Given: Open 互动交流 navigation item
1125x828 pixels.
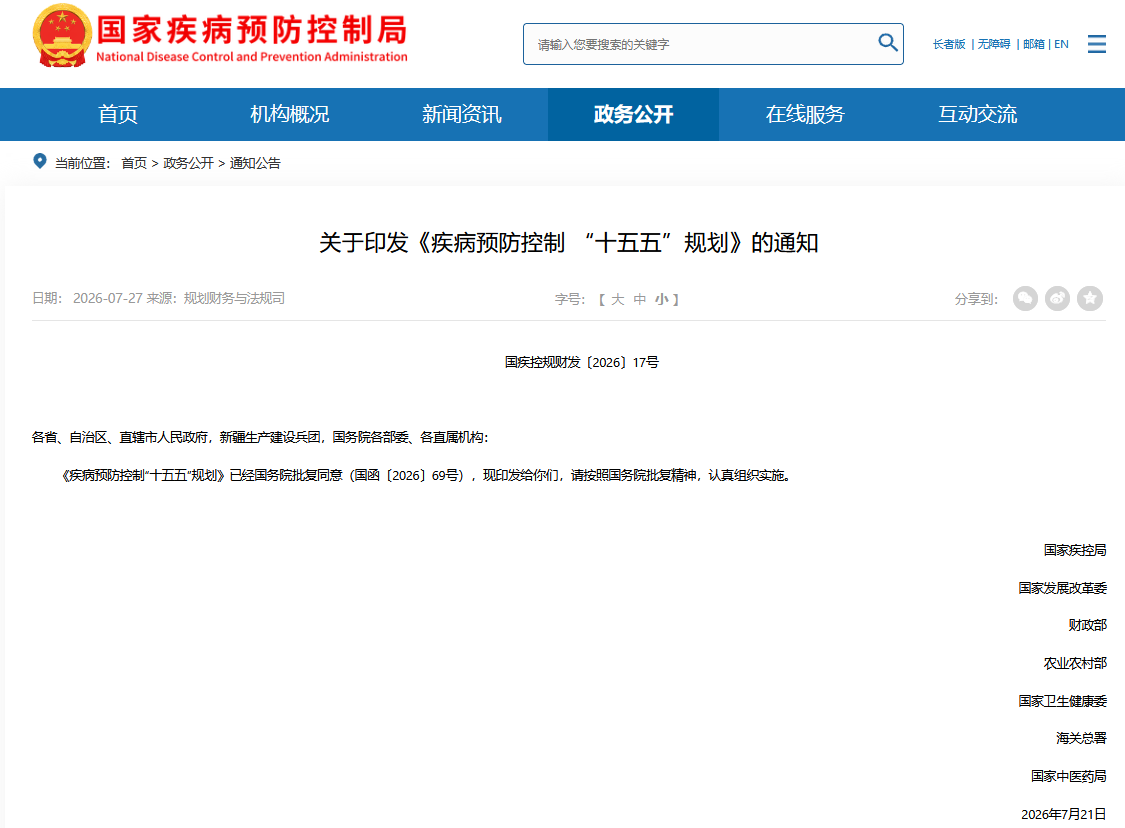Looking at the screenshot, I should coord(977,114).
